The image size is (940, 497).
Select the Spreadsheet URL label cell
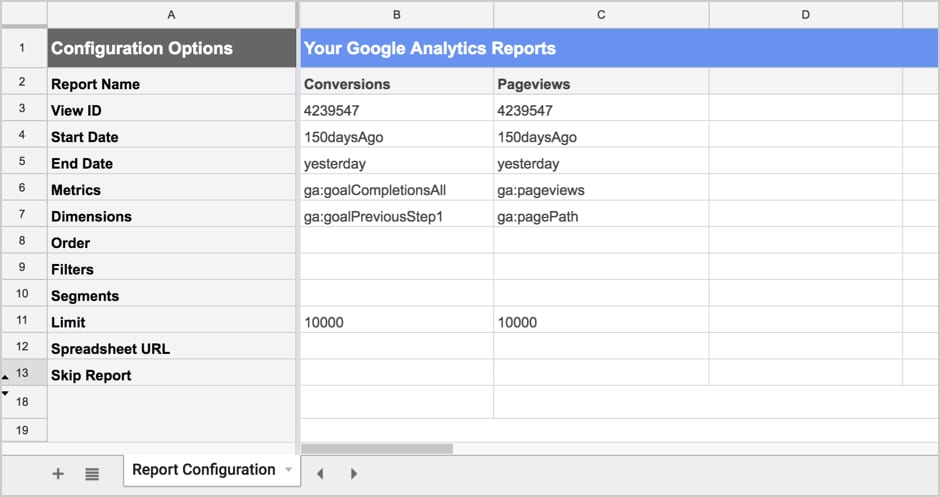coord(171,346)
